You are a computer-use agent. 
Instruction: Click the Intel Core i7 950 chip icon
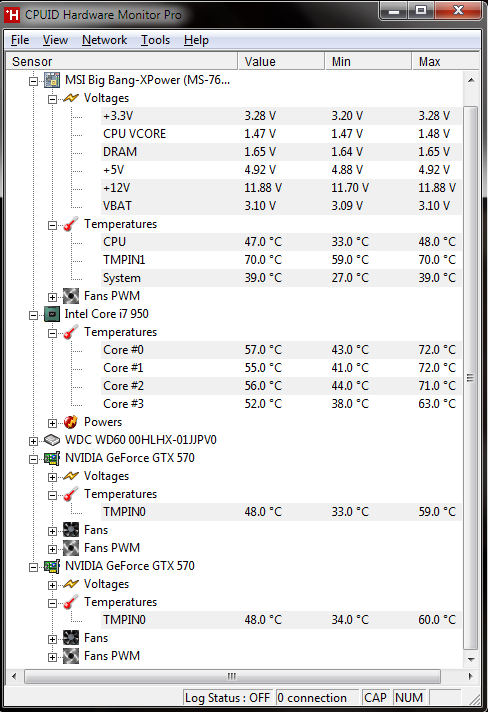click(x=52, y=314)
